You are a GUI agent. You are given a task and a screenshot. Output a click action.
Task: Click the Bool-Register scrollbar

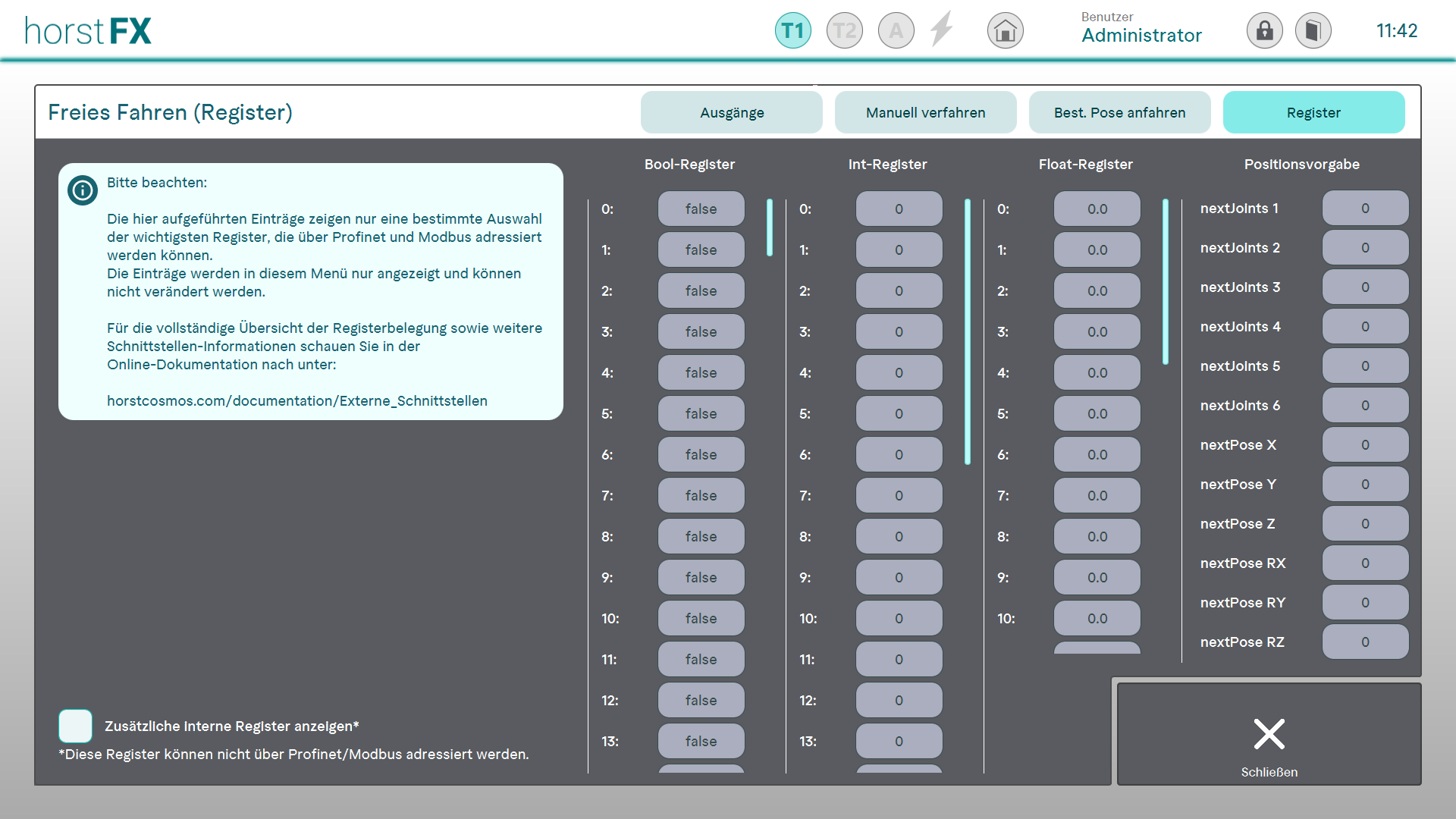tap(770, 227)
